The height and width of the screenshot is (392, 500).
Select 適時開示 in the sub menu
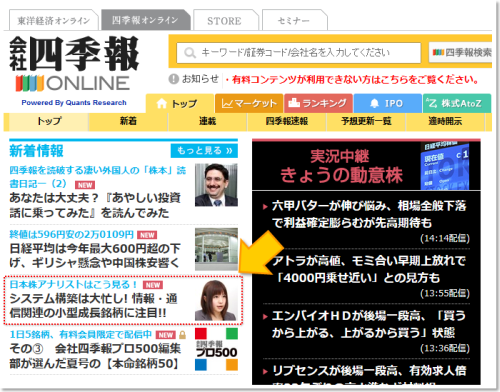click(x=445, y=121)
